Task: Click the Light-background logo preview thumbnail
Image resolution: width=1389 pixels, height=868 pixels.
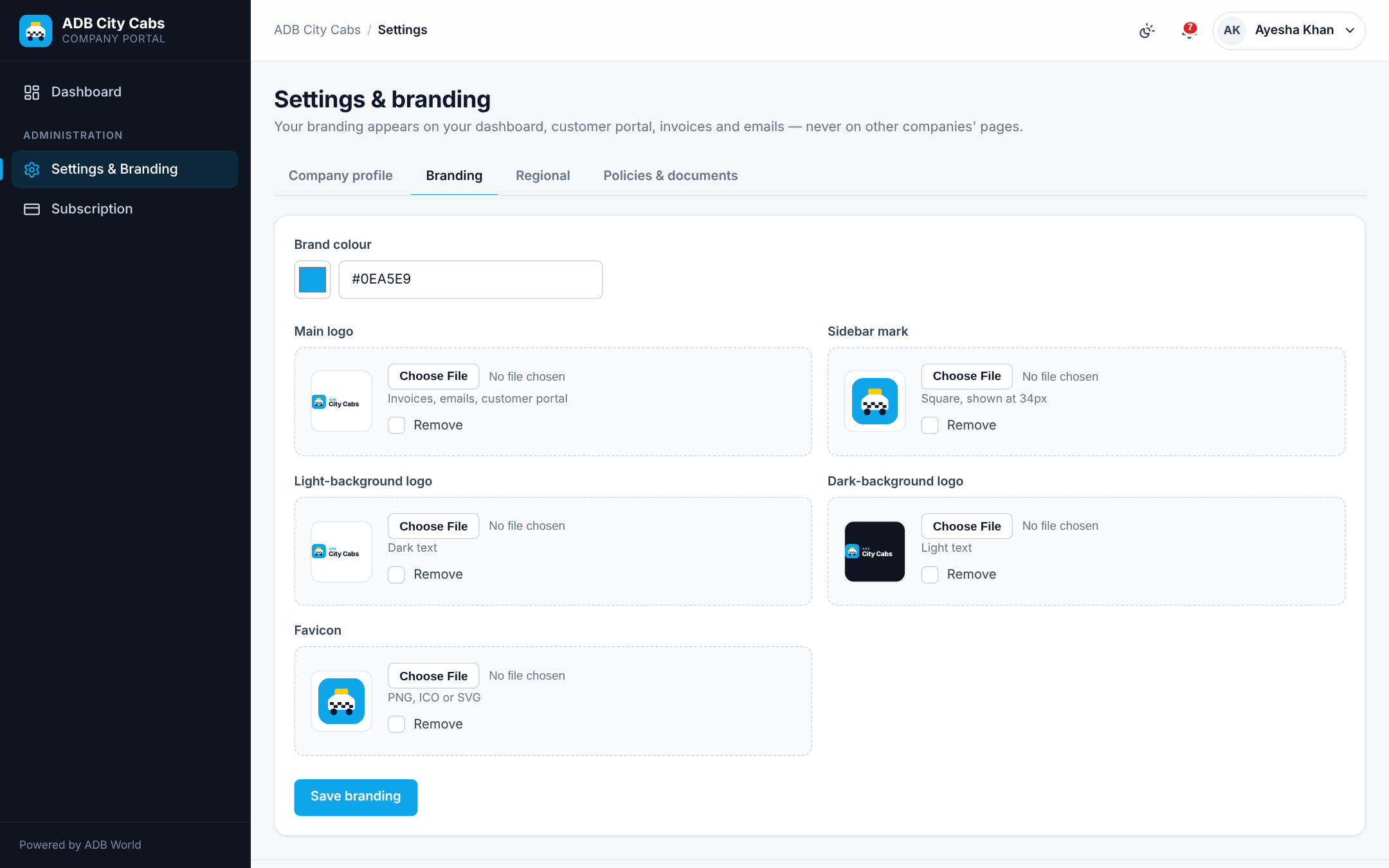Action: click(341, 551)
